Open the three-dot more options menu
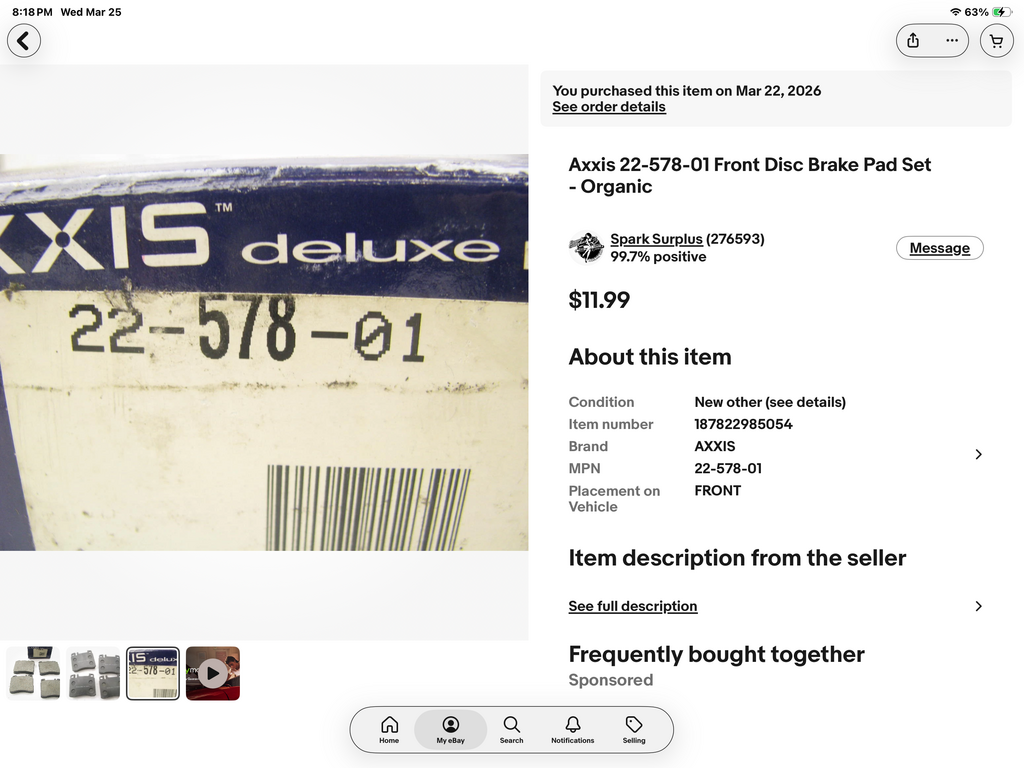The image size is (1024, 768). [952, 40]
